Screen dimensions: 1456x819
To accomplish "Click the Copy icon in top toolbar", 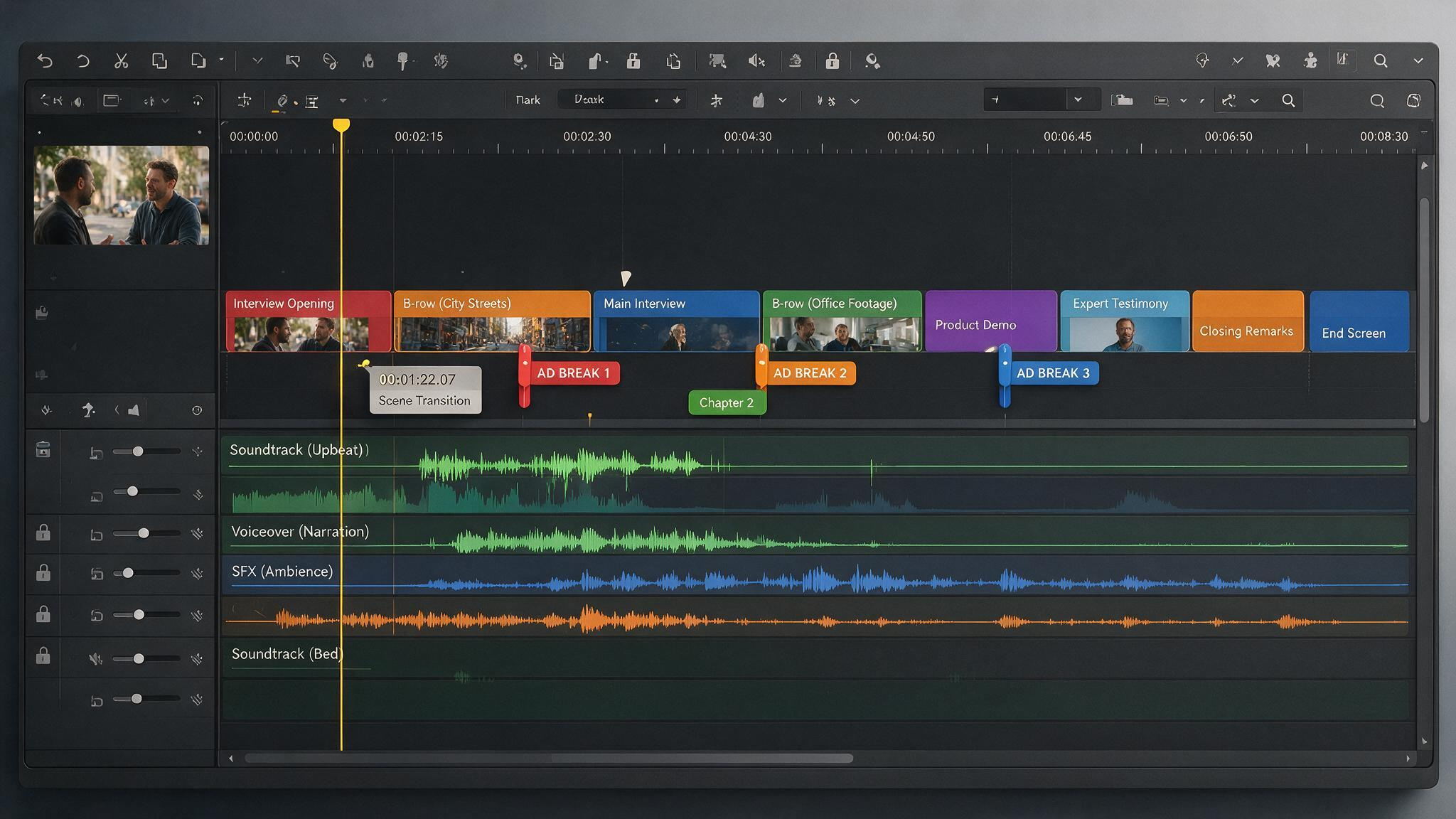I will 159,61.
